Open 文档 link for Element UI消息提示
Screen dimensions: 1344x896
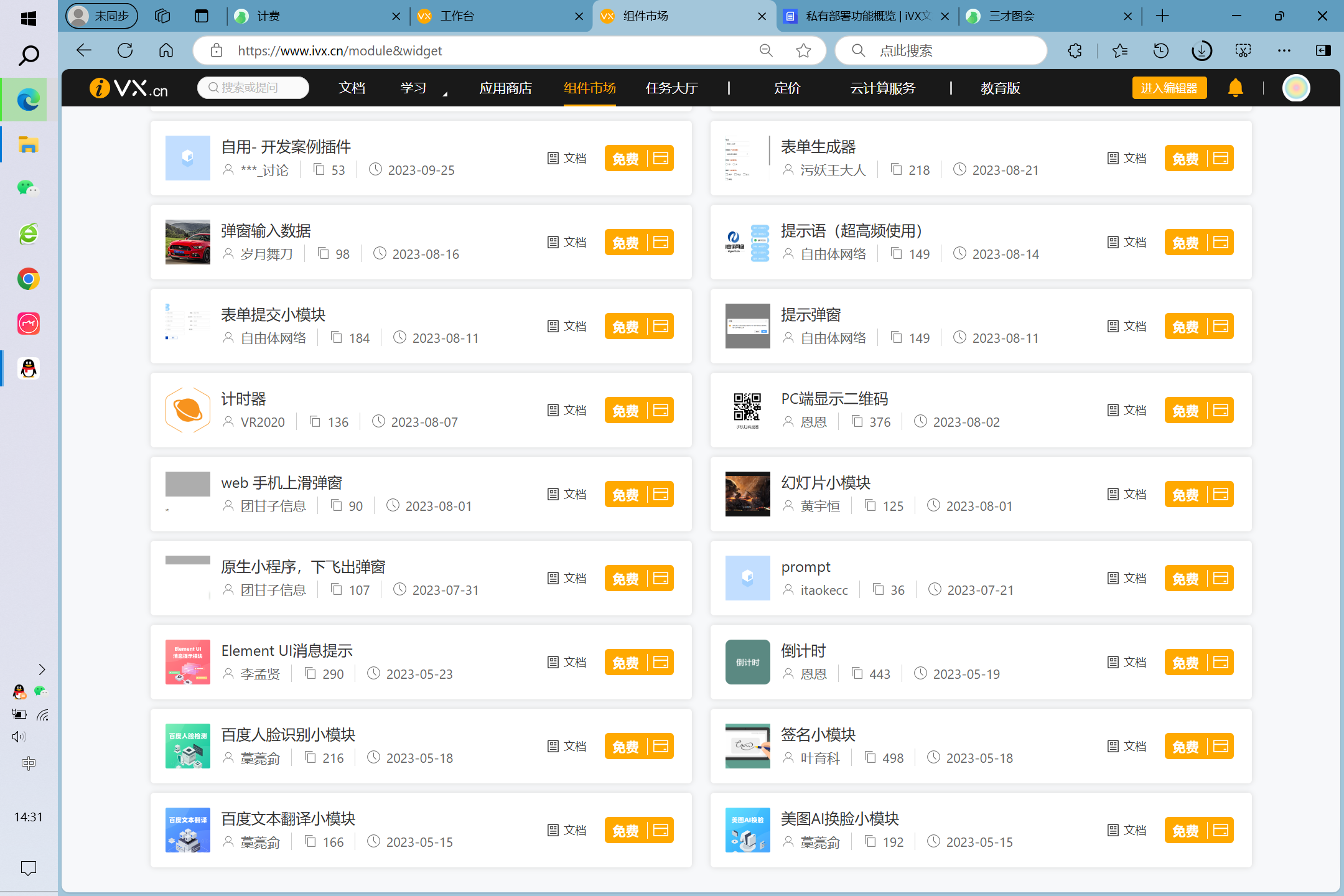[567, 662]
